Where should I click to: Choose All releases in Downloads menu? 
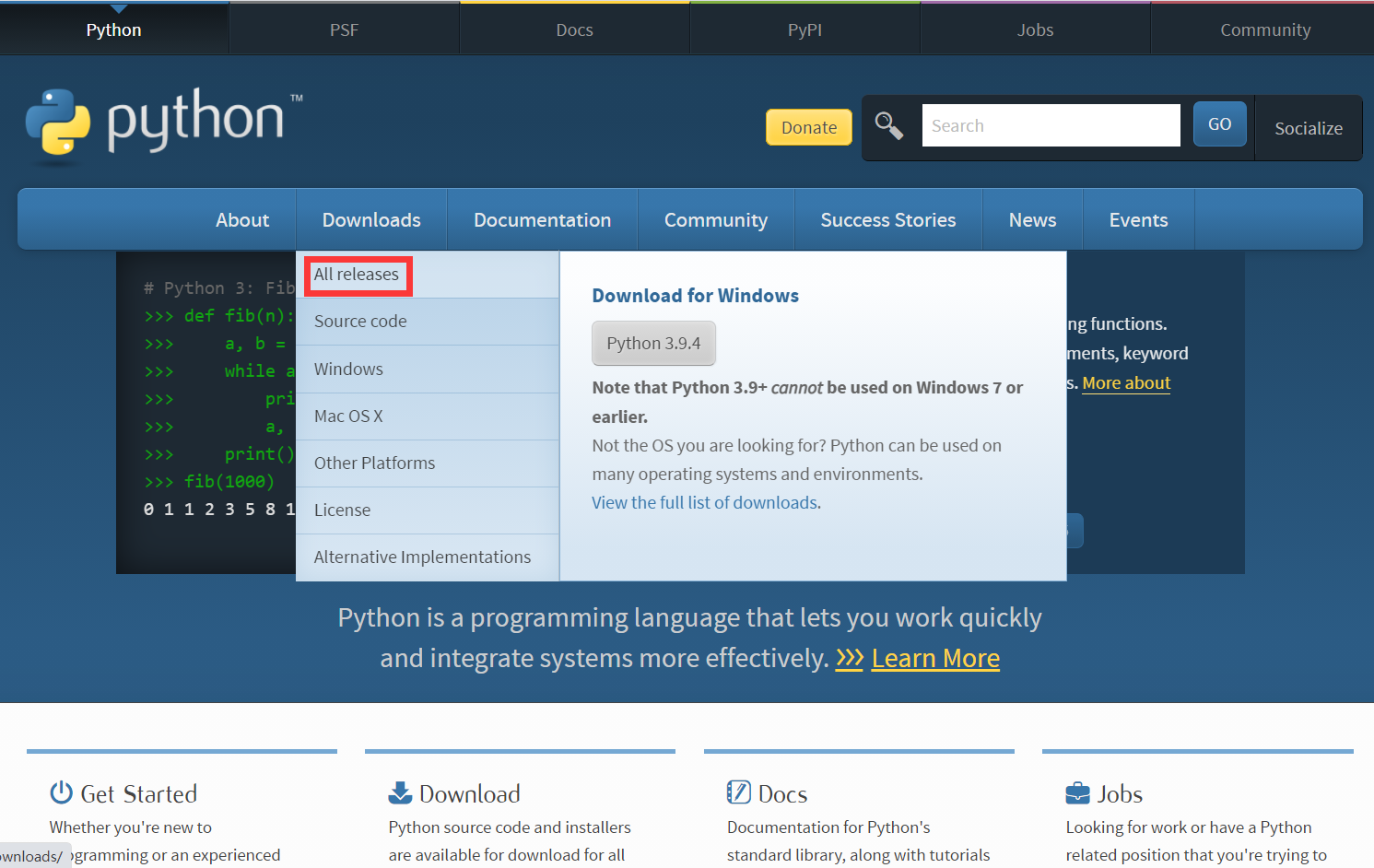428,275
